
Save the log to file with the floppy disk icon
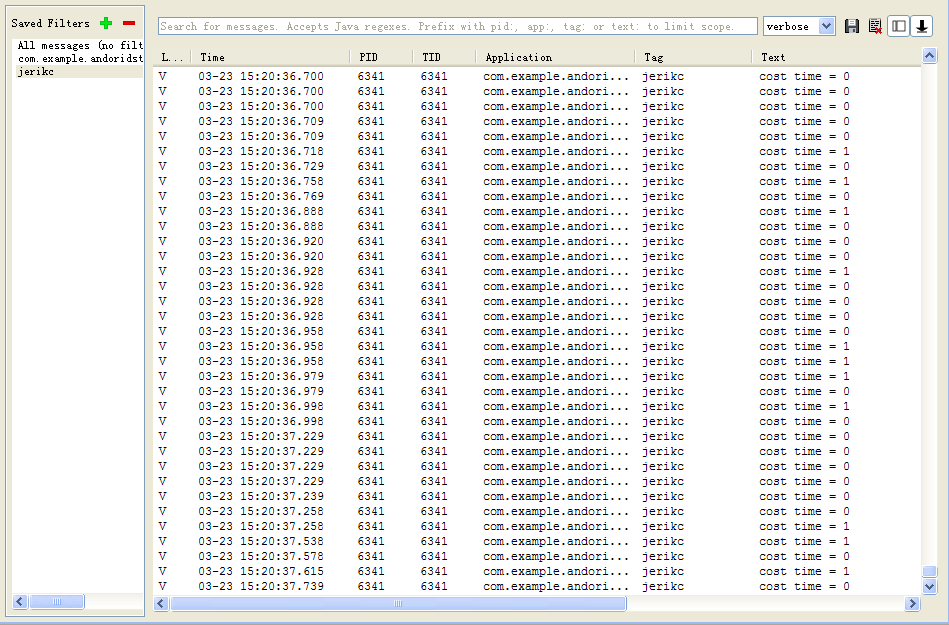pyautogui.click(x=852, y=26)
